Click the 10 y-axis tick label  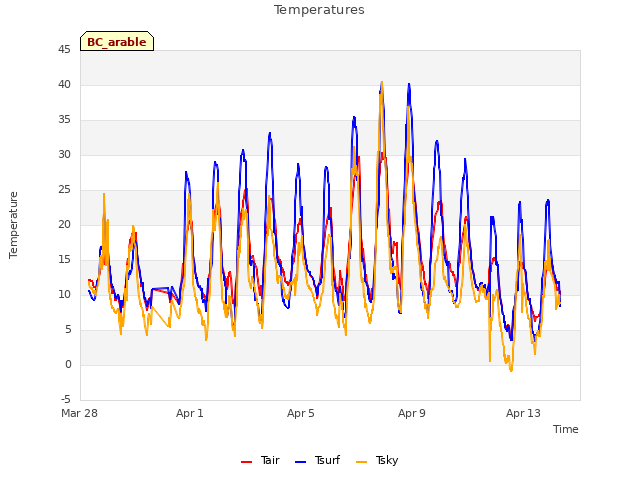[64, 294]
